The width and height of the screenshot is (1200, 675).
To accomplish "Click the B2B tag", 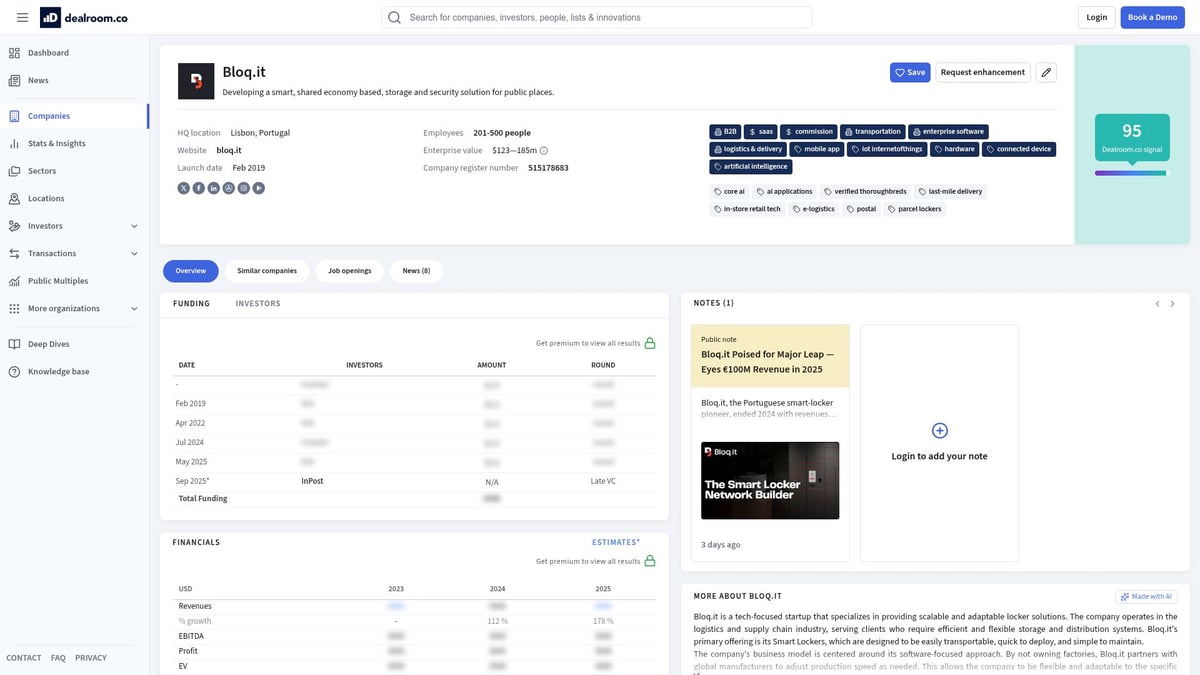I will click(x=726, y=131).
